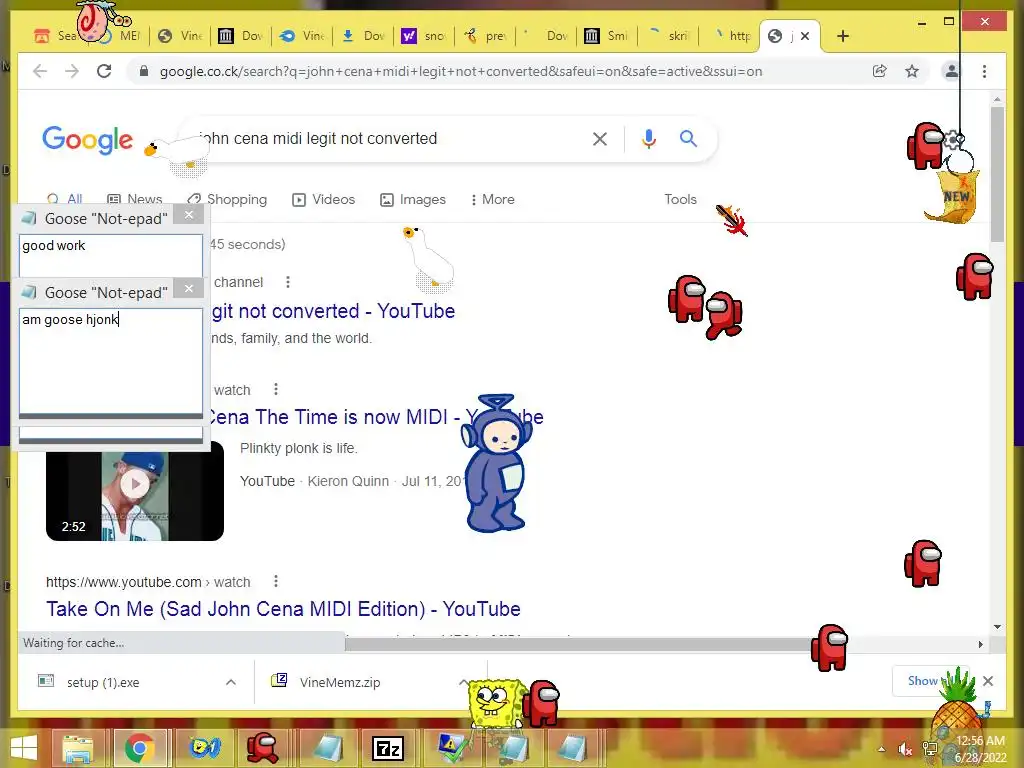Screen dimensions: 1024x768
Task: Open a new browser tab
Action: (x=843, y=36)
